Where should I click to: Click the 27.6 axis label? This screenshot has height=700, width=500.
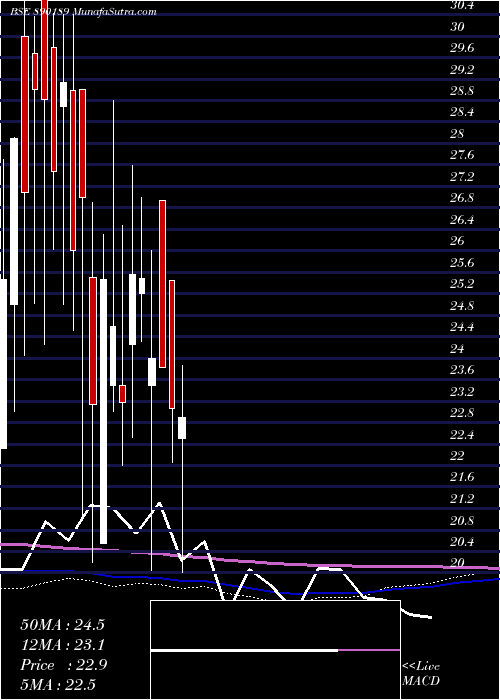[462, 155]
